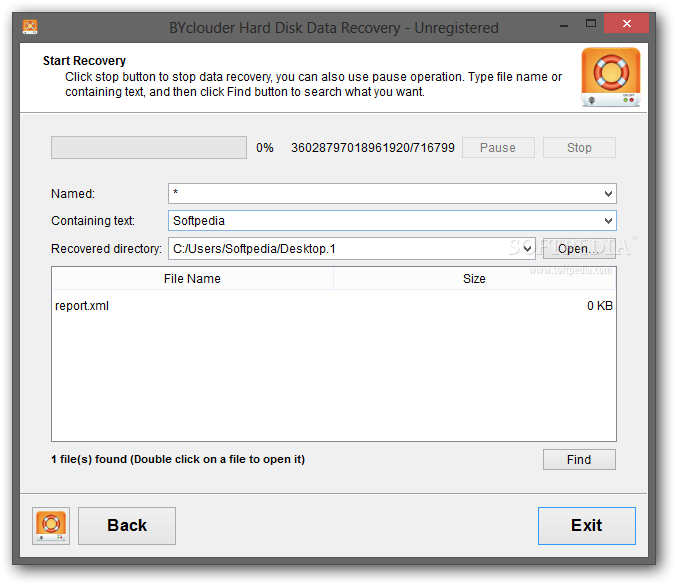The width and height of the screenshot is (676, 585).
Task: Maximize the Data Recovery window
Action: pyautogui.click(x=591, y=24)
